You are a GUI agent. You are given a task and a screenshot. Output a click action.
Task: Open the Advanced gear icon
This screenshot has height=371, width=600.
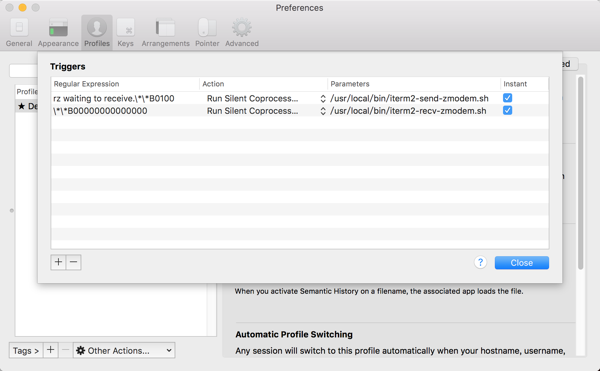click(x=242, y=28)
